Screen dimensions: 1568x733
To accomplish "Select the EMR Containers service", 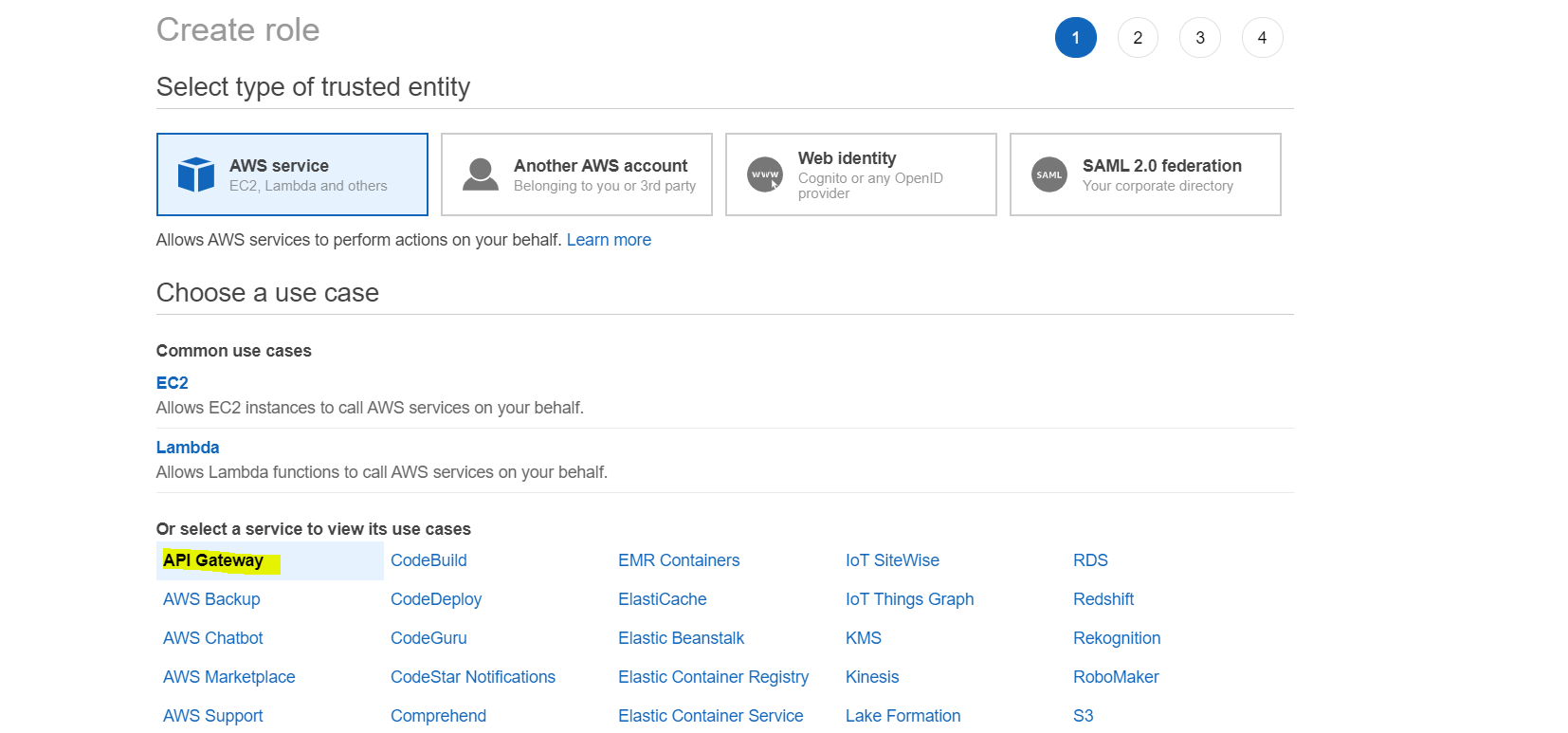I will point(679,560).
